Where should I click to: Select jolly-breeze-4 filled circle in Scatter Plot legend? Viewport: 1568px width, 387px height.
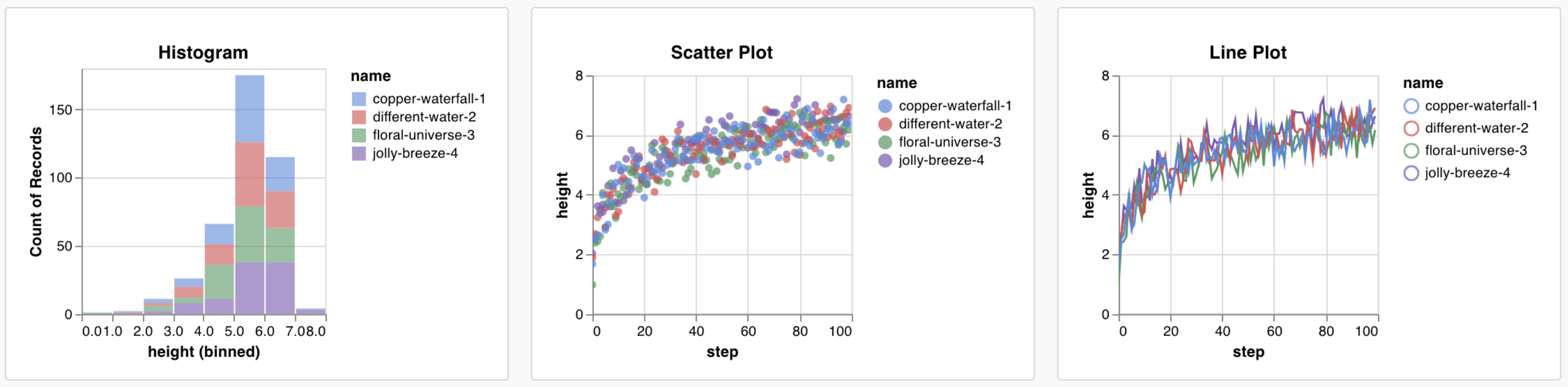tap(885, 161)
